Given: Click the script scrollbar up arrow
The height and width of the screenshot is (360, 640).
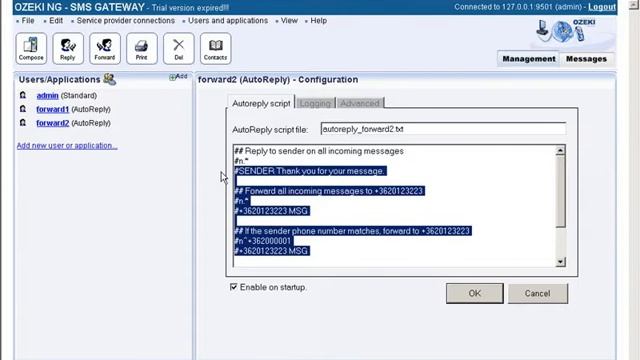Looking at the screenshot, I should pyautogui.click(x=560, y=151).
